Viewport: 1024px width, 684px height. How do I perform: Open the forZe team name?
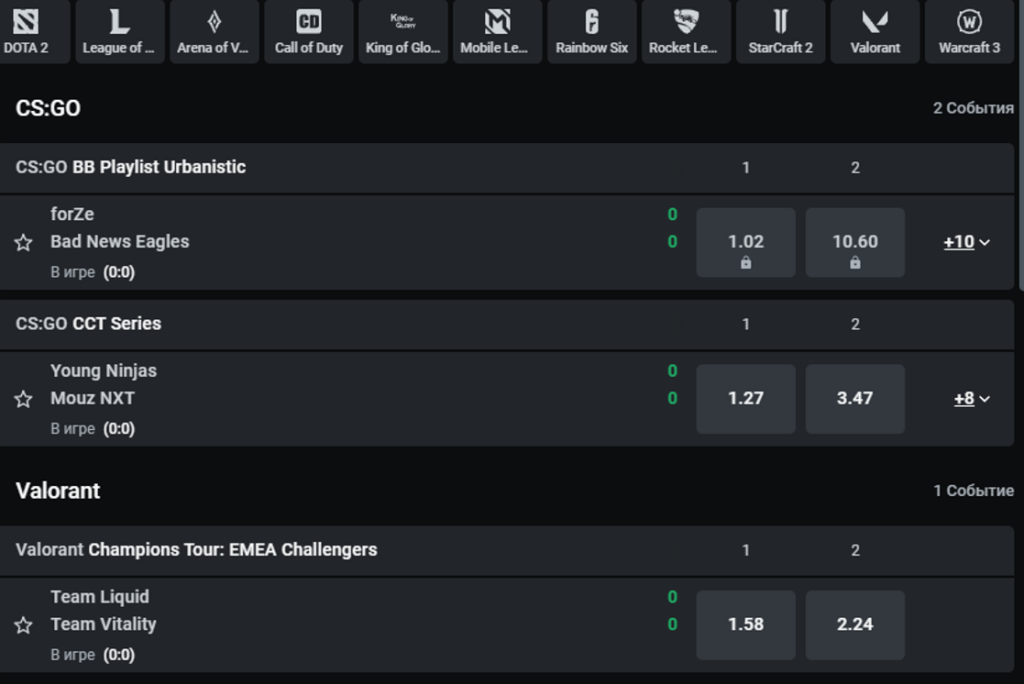(x=72, y=214)
